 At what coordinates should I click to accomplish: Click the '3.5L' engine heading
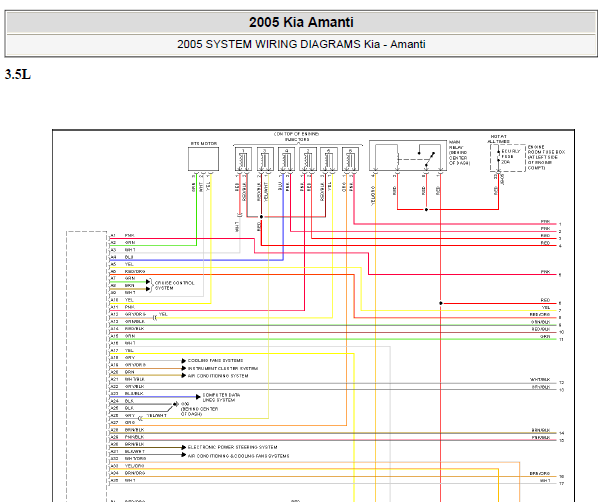[18, 74]
